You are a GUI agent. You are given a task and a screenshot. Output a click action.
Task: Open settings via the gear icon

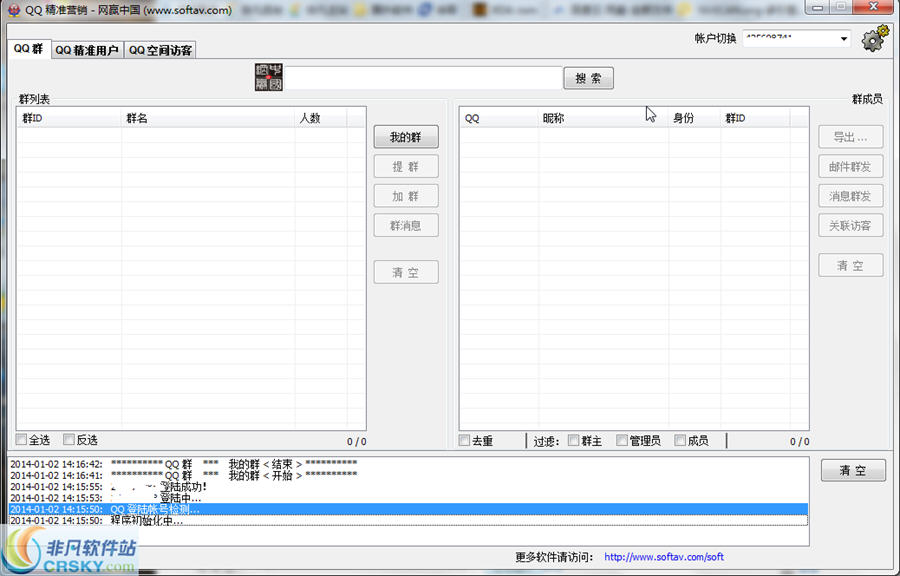click(874, 39)
